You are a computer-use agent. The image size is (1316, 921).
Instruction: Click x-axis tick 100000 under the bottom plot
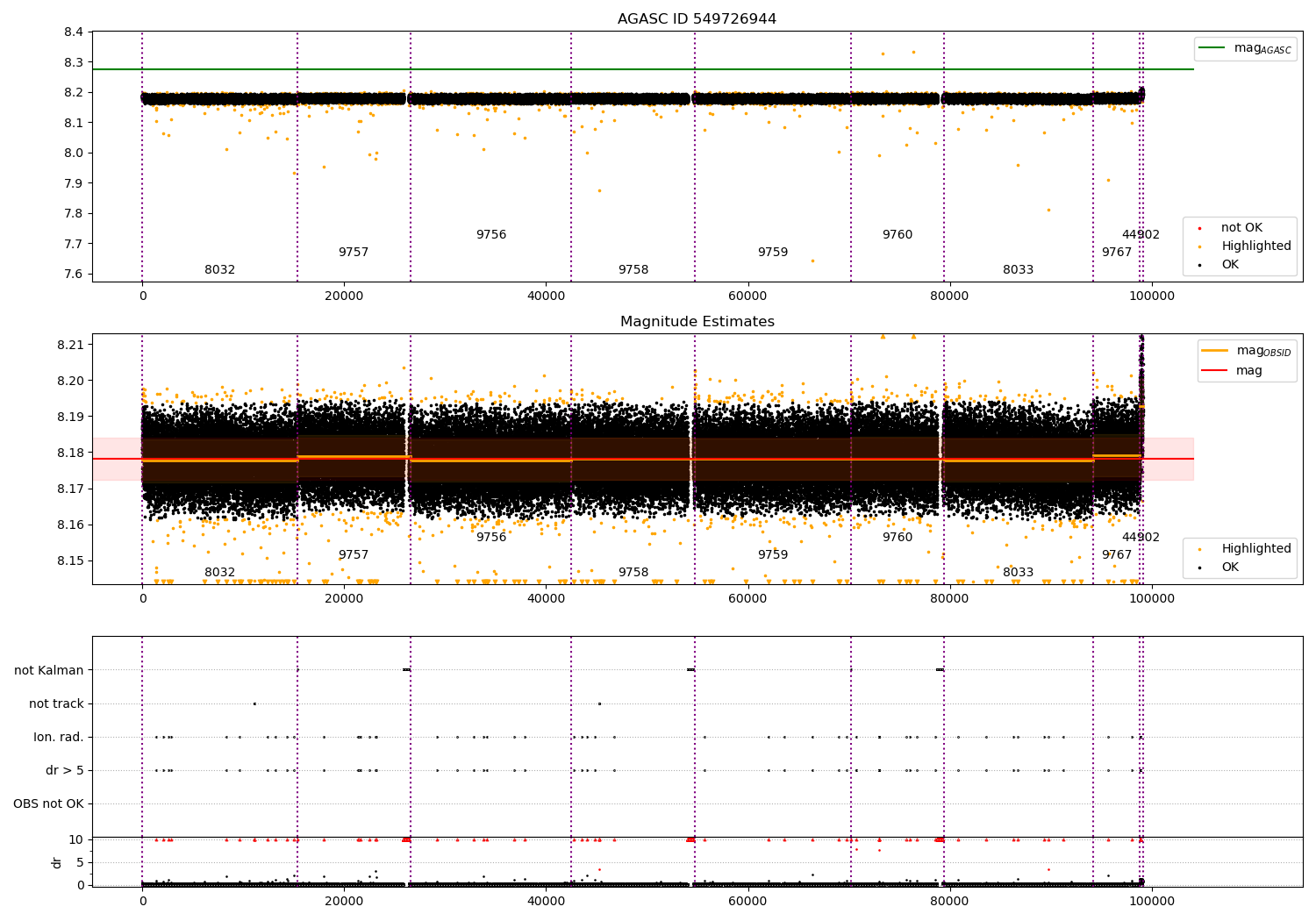[x=1151, y=900]
